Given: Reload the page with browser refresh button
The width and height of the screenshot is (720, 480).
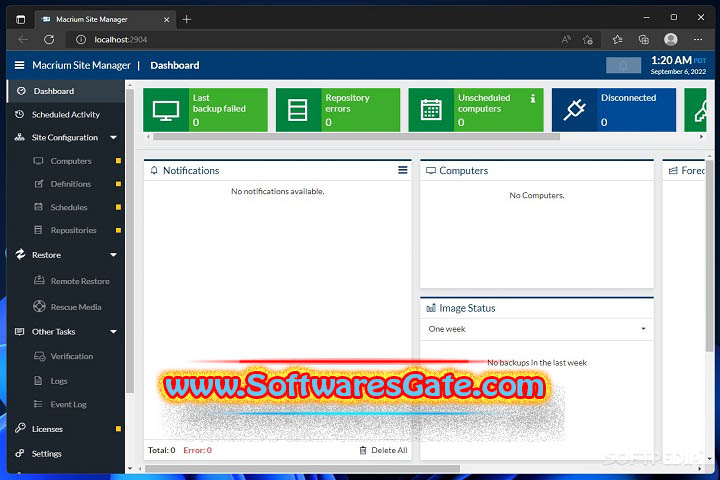Looking at the screenshot, I should pyautogui.click(x=49, y=40).
